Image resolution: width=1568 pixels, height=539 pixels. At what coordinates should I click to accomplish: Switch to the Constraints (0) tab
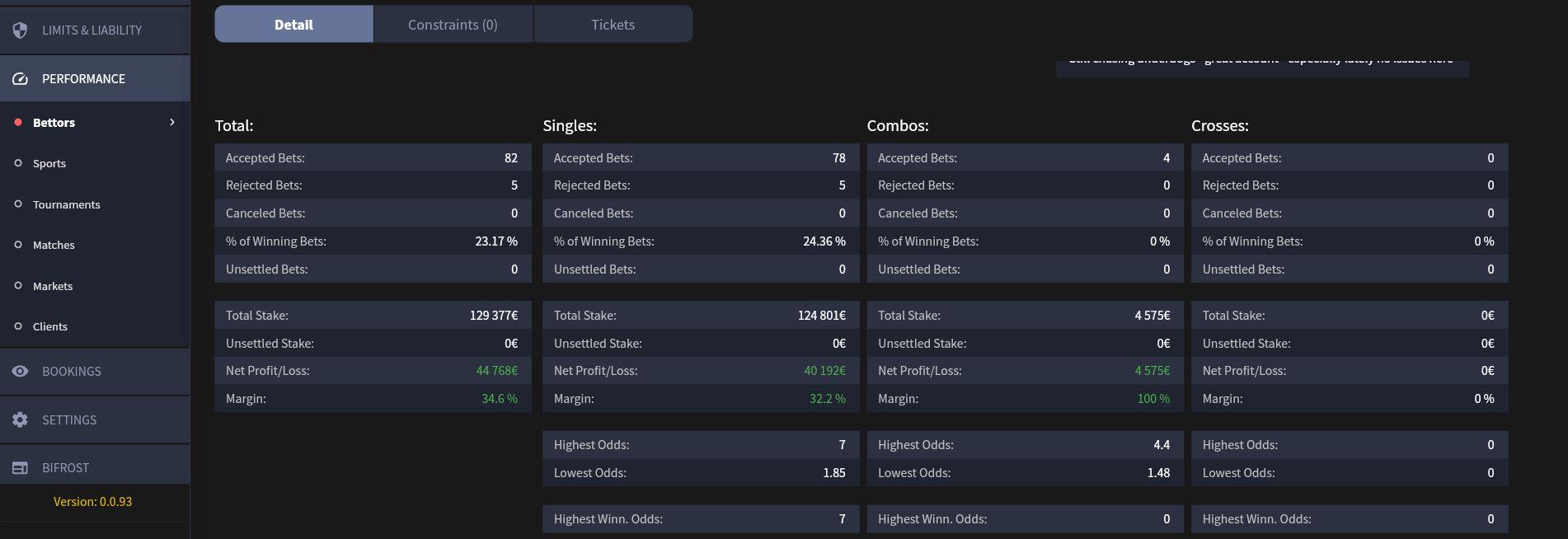[453, 25]
